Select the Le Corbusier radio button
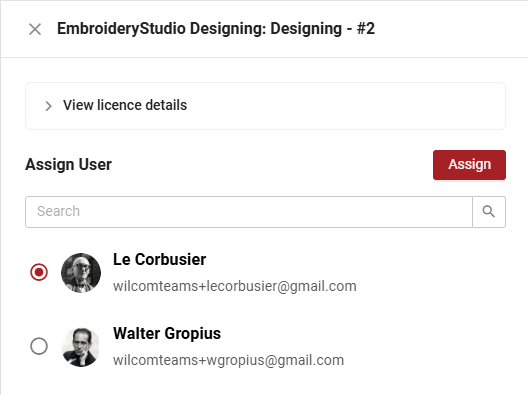 tap(39, 272)
